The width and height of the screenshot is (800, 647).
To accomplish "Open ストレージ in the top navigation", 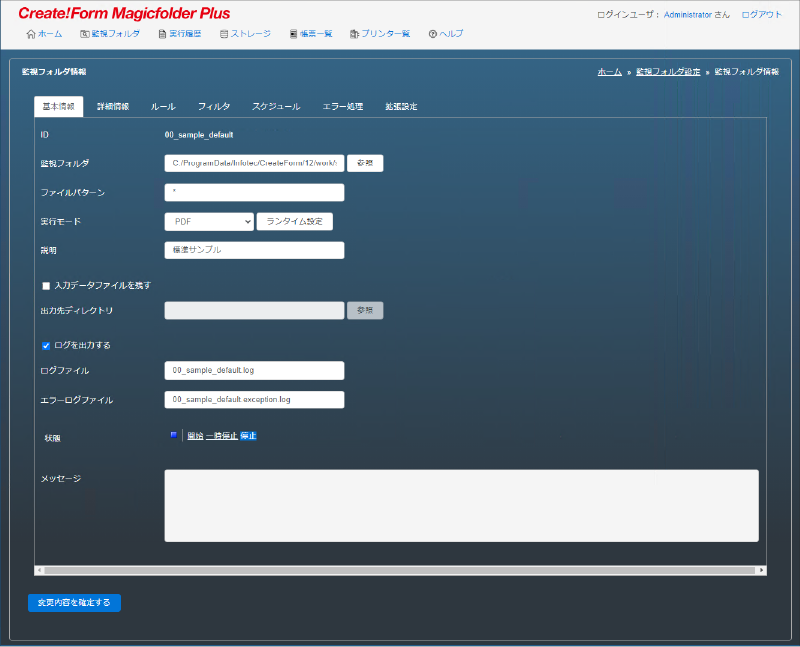I will [251, 34].
